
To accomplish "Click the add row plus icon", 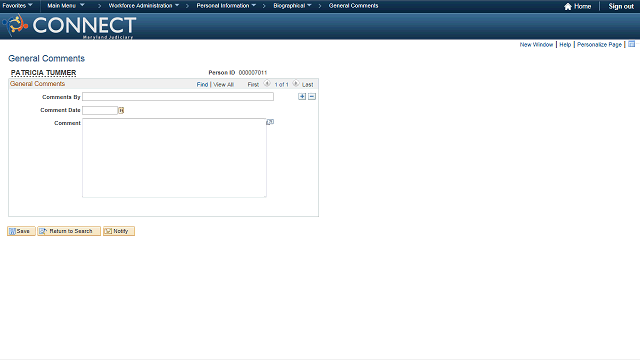I will tap(302, 96).
